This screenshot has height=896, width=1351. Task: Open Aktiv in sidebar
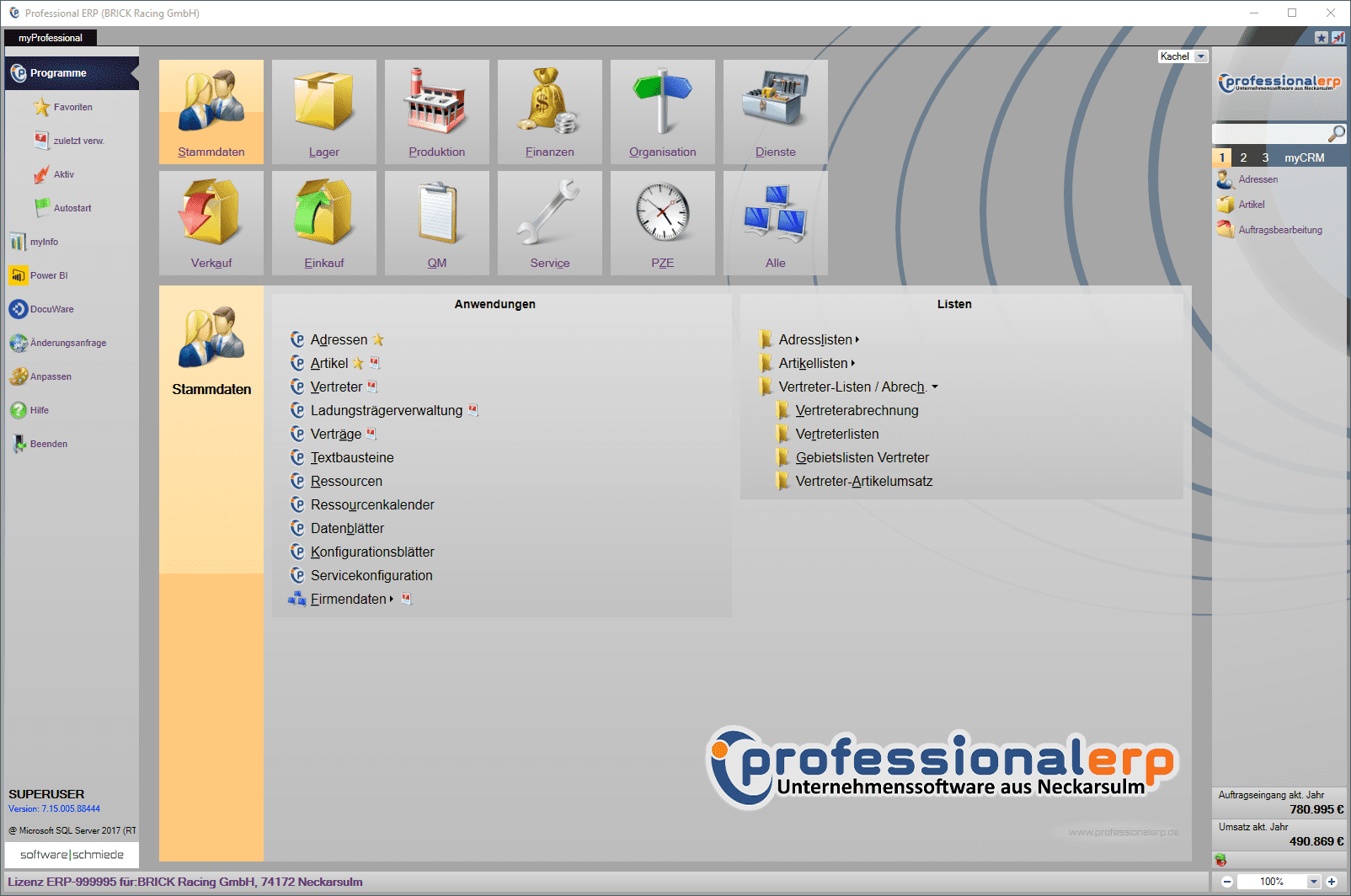(54, 174)
